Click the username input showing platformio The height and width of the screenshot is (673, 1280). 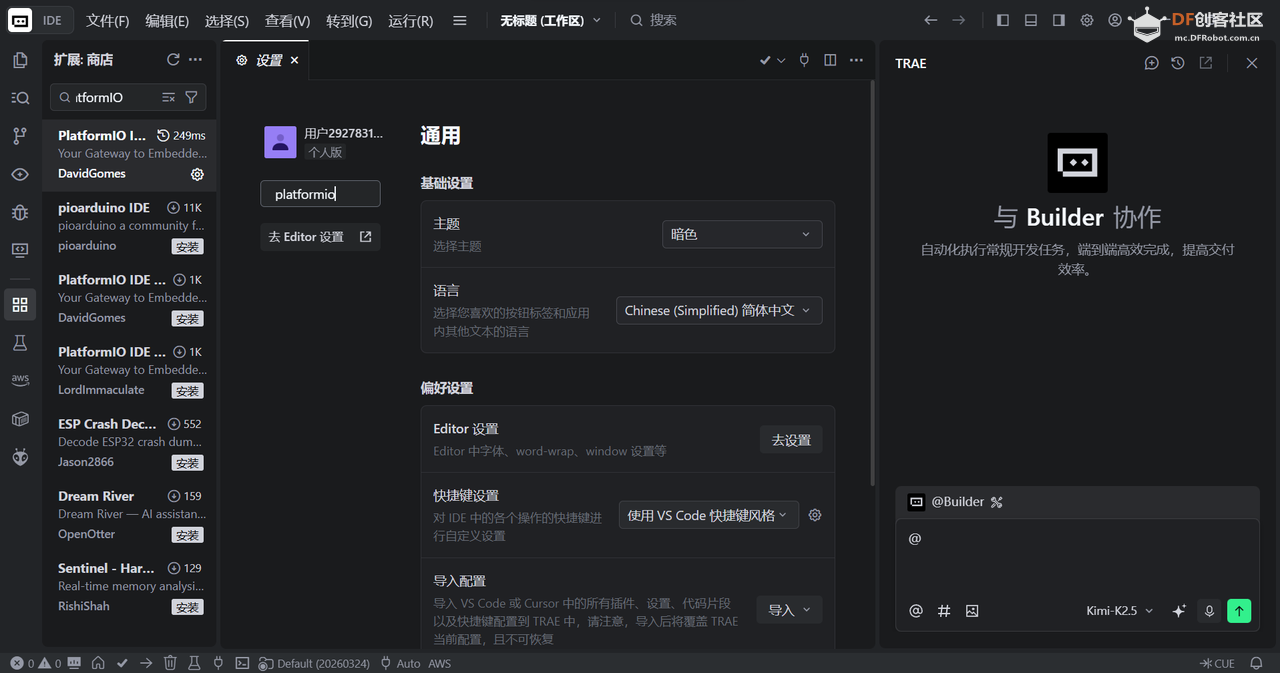pyautogui.click(x=319, y=193)
